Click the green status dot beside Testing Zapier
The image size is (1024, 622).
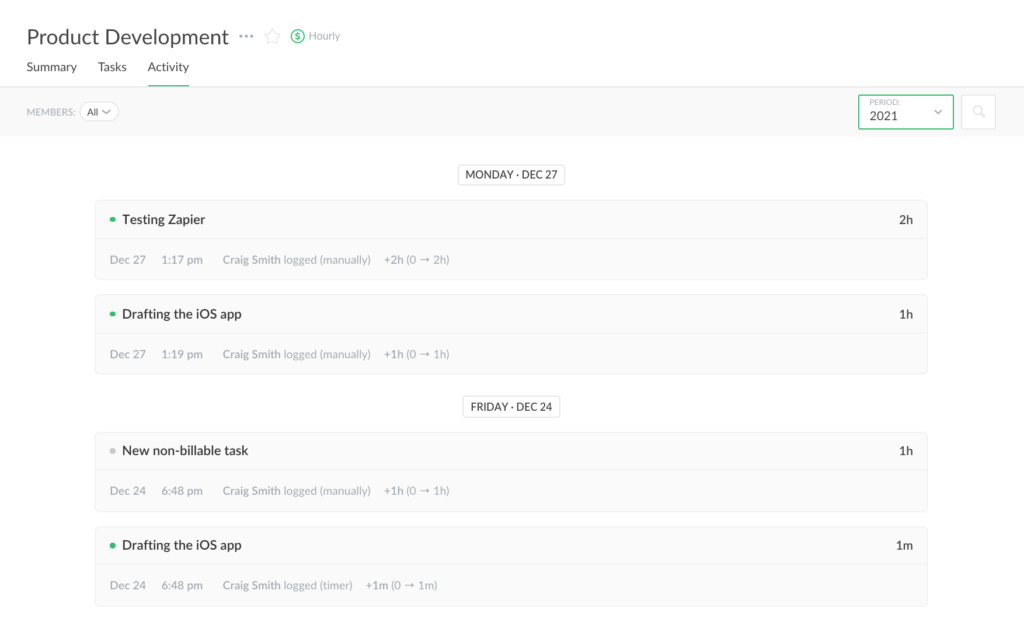[113, 220]
